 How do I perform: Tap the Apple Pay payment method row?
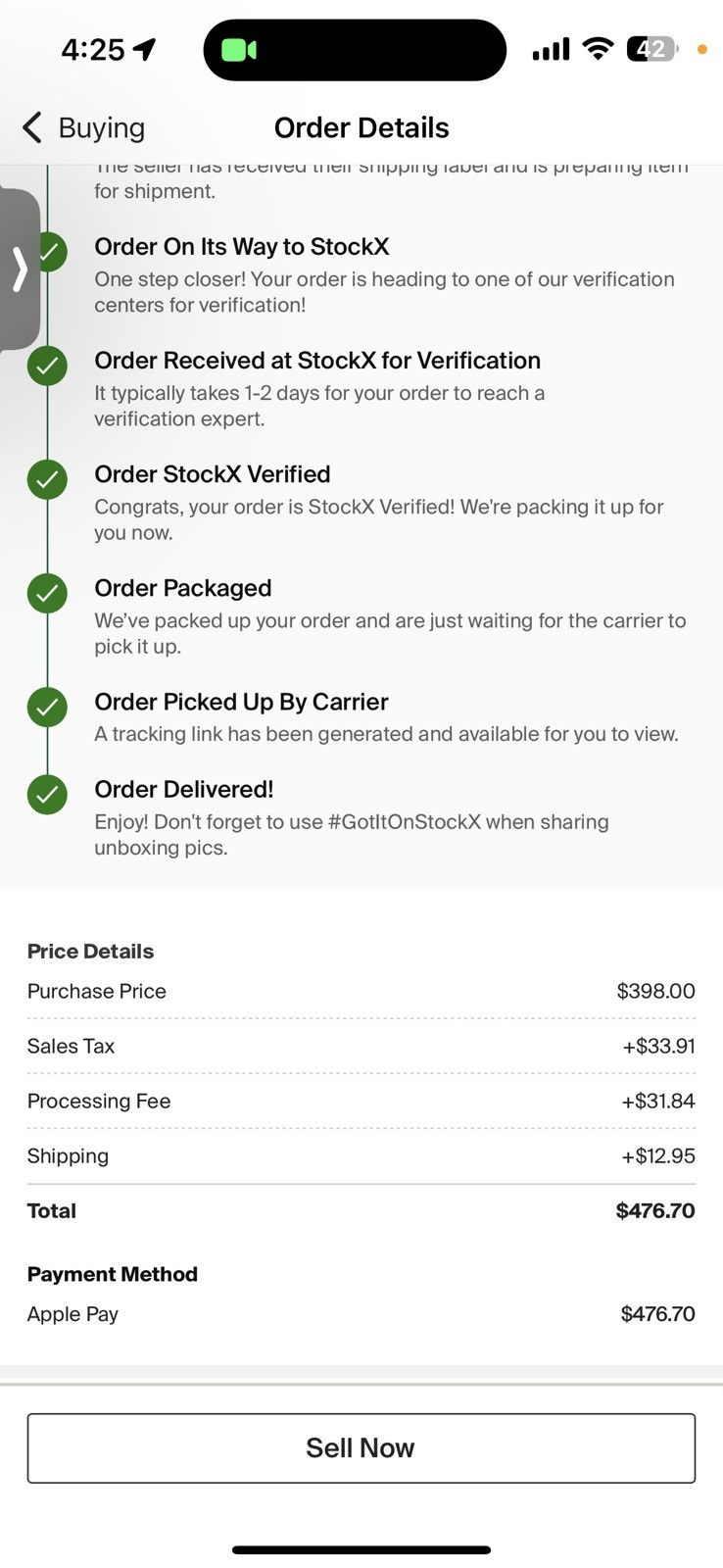[361, 1314]
